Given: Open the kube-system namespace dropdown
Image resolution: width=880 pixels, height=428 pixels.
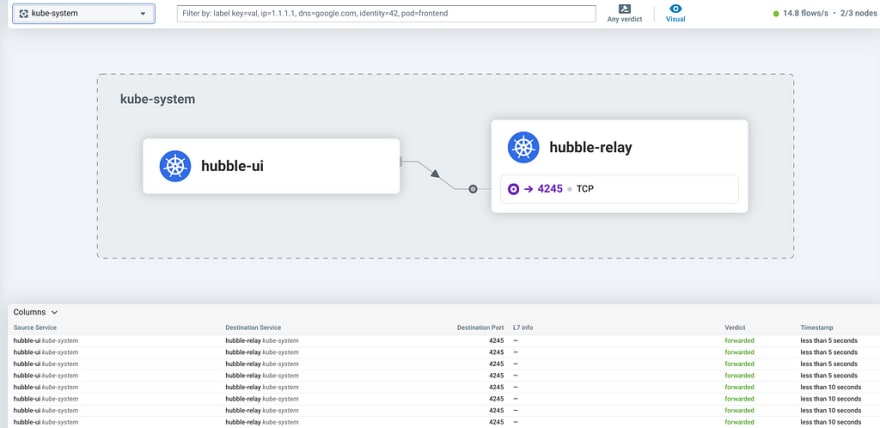Looking at the screenshot, I should click(84, 13).
